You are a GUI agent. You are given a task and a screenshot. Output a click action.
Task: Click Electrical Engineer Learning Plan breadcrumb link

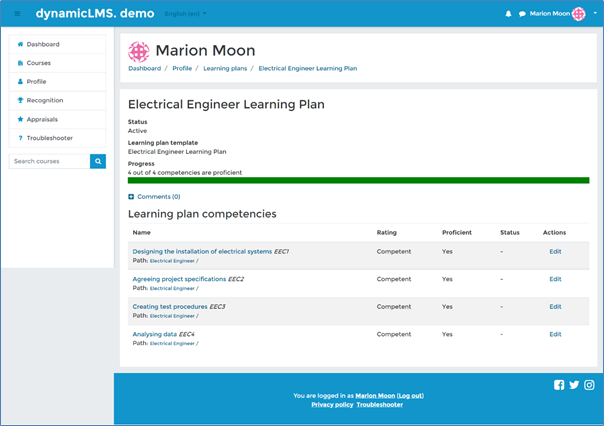(x=307, y=69)
